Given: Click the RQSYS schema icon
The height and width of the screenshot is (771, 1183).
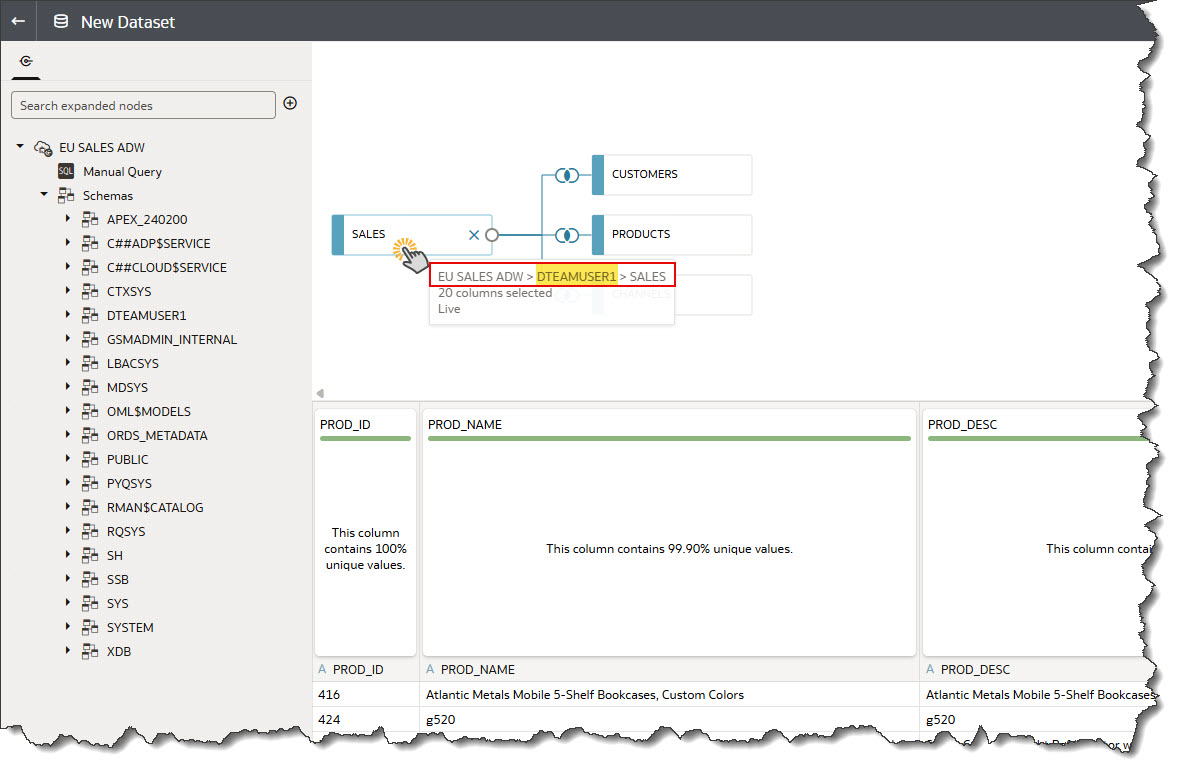Looking at the screenshot, I should click(x=90, y=531).
